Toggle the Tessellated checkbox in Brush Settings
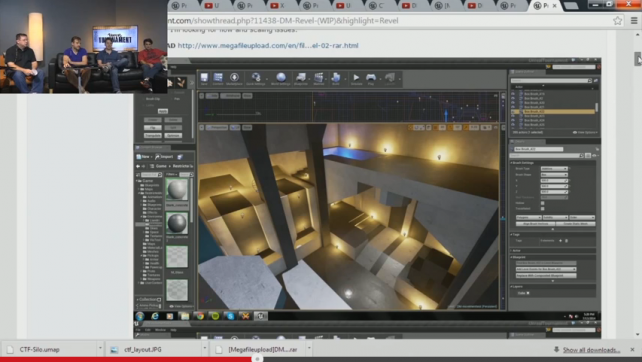Screen dimensions: 642x362 click(543, 208)
